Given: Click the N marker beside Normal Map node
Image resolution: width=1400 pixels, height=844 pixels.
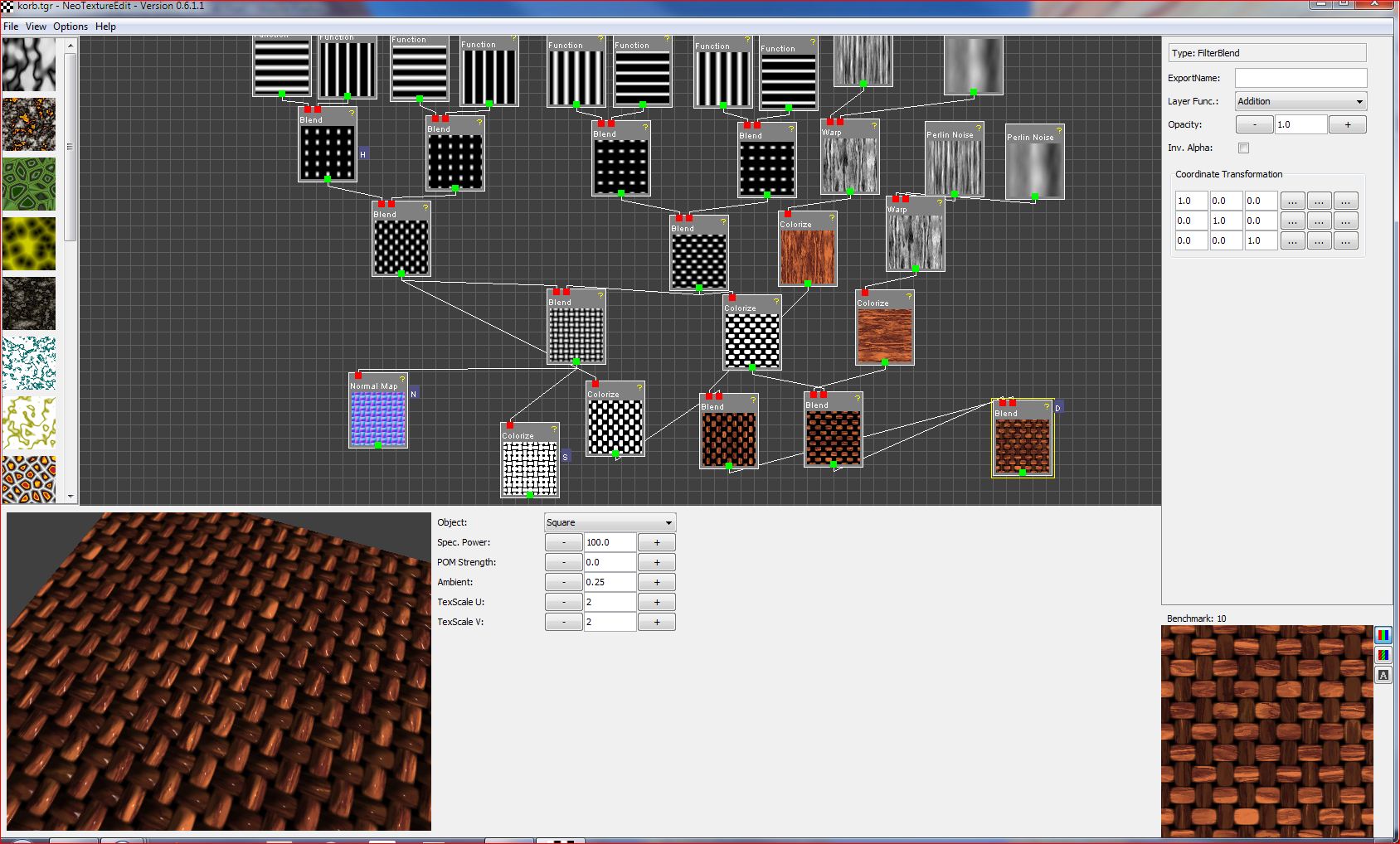Looking at the screenshot, I should [414, 394].
